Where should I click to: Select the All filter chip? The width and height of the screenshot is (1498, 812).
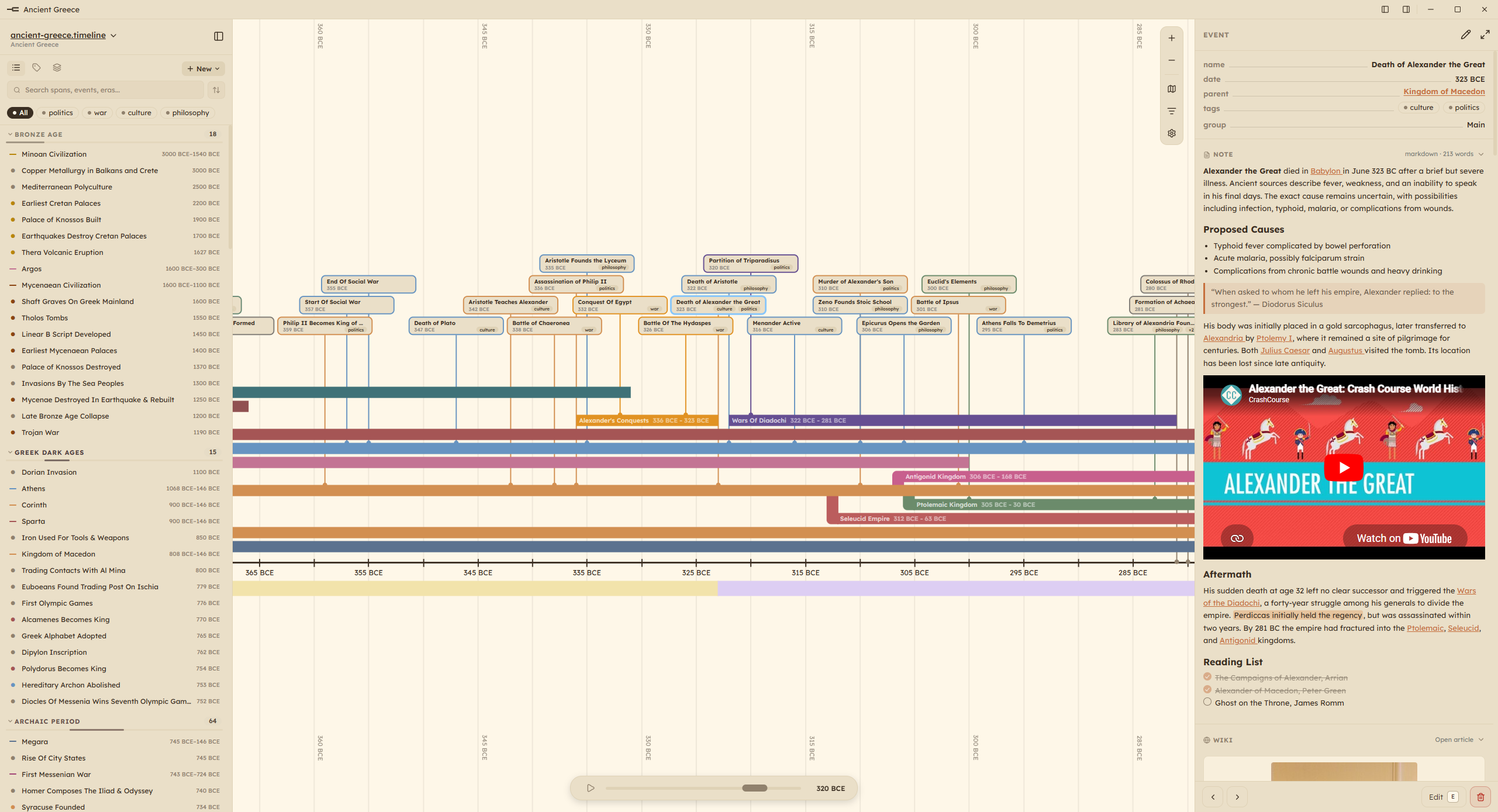coord(20,113)
